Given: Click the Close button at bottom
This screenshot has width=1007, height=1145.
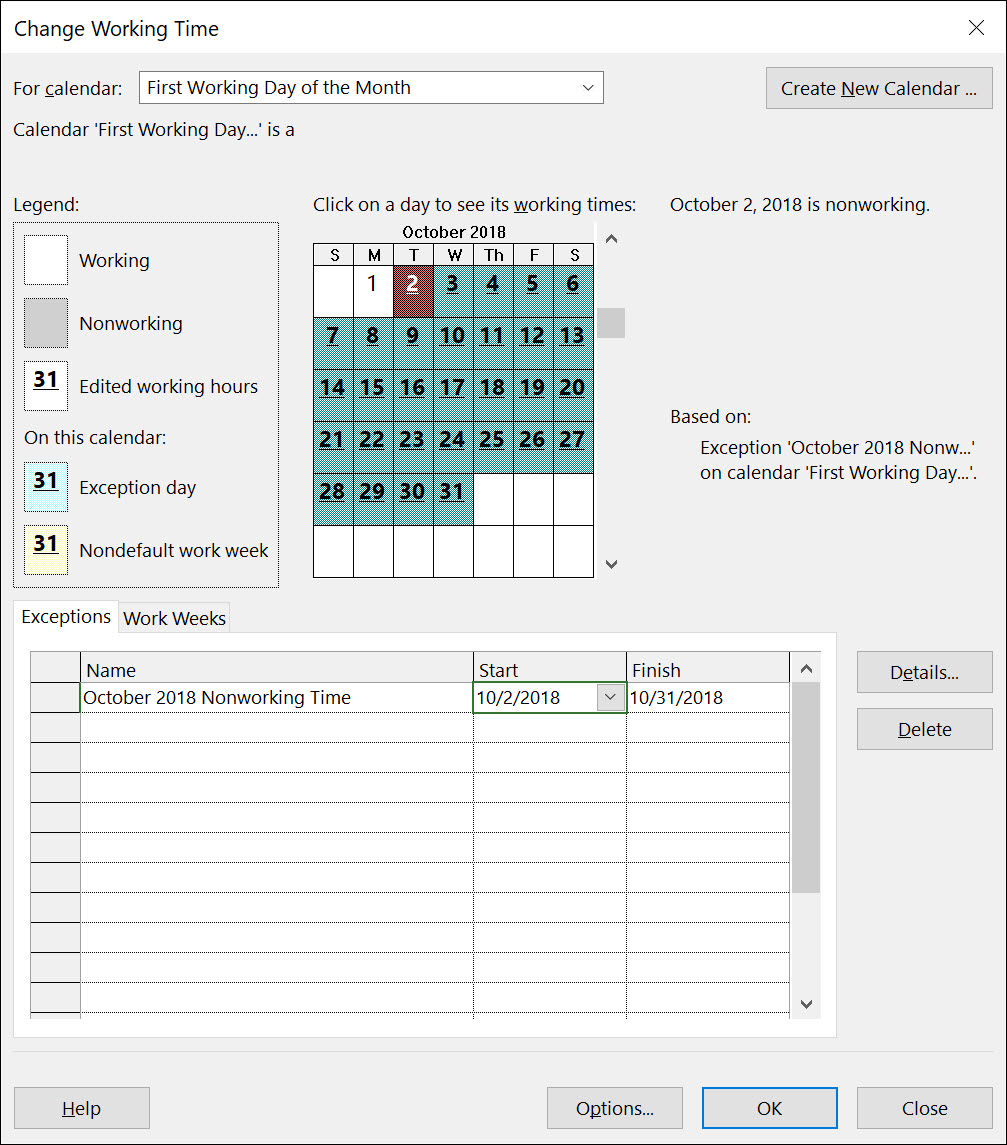Looking at the screenshot, I should tap(924, 1108).
